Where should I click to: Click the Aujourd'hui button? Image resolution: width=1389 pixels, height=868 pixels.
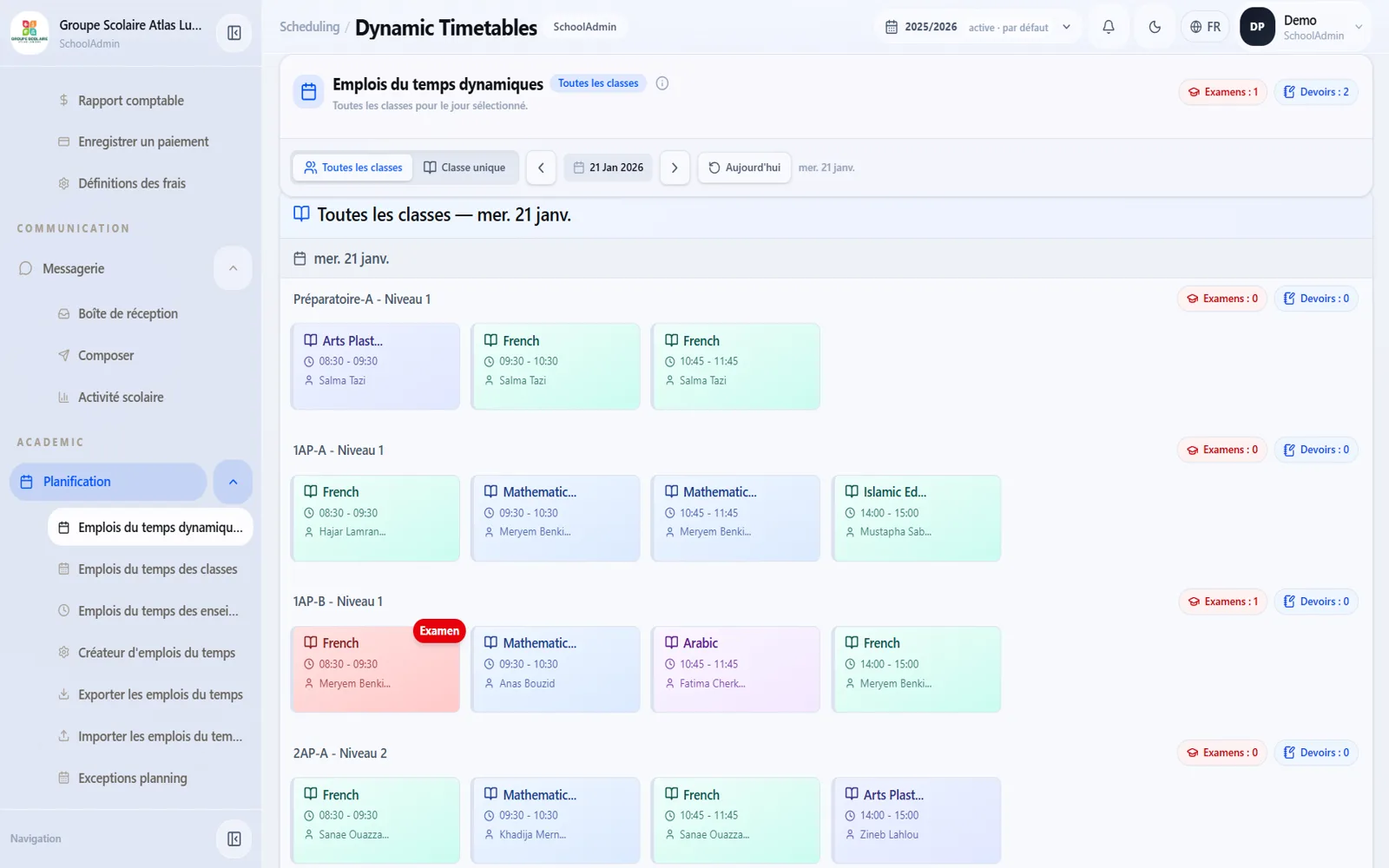(745, 168)
